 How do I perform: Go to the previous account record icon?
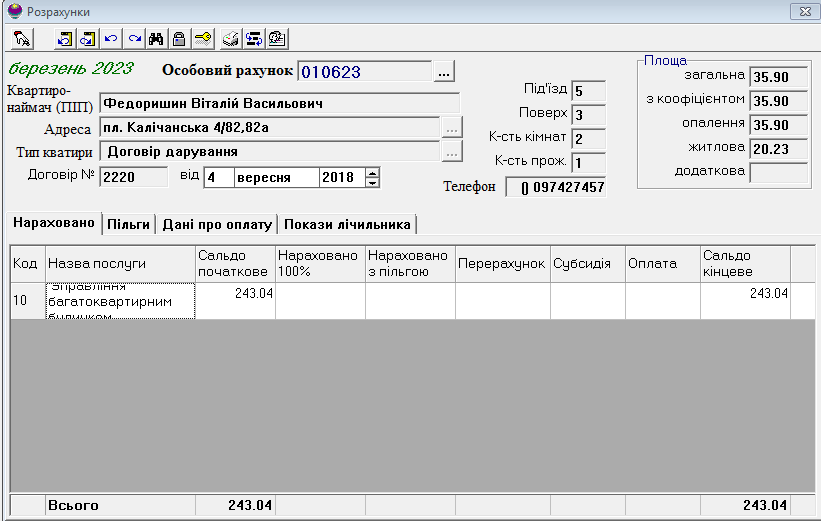click(65, 39)
